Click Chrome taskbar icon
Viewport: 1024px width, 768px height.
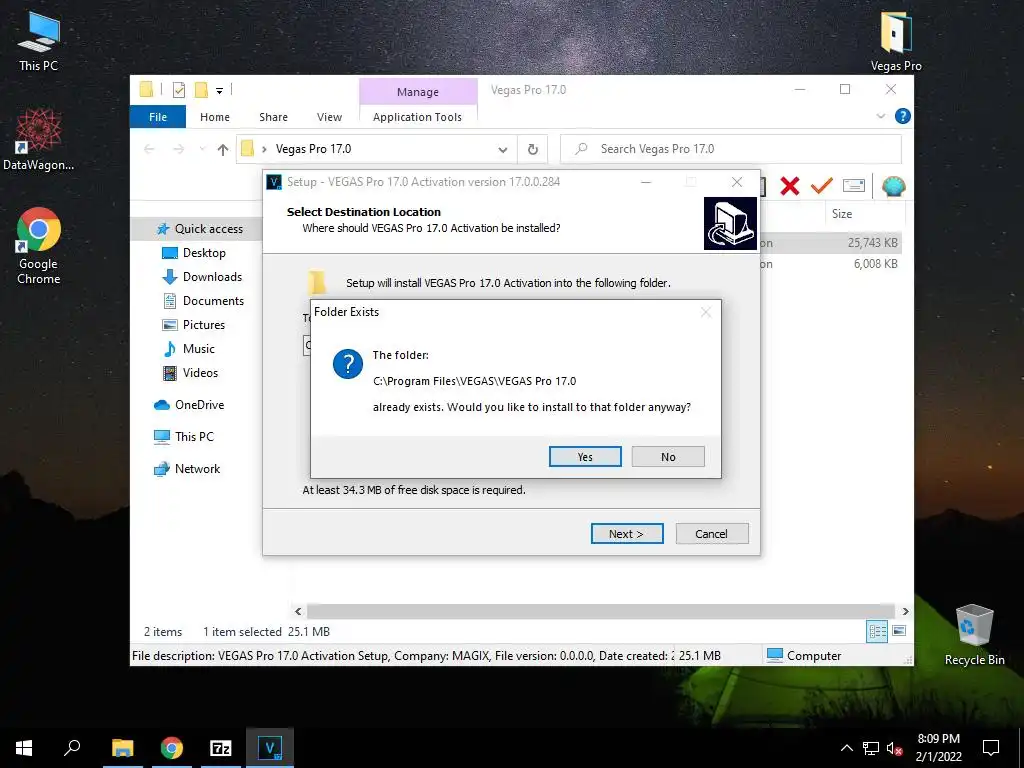[x=172, y=748]
